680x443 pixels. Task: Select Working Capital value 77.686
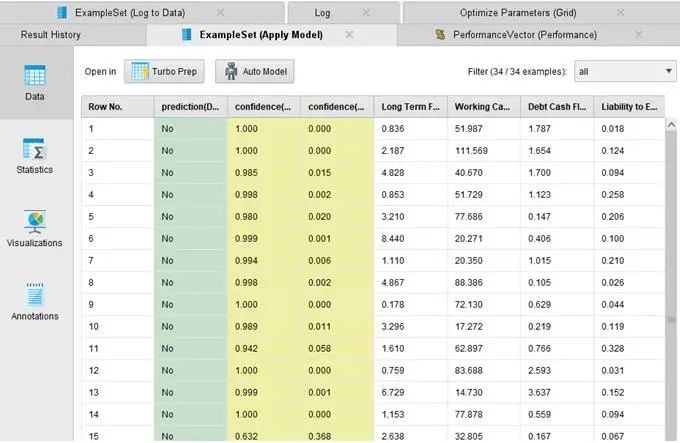click(468, 217)
